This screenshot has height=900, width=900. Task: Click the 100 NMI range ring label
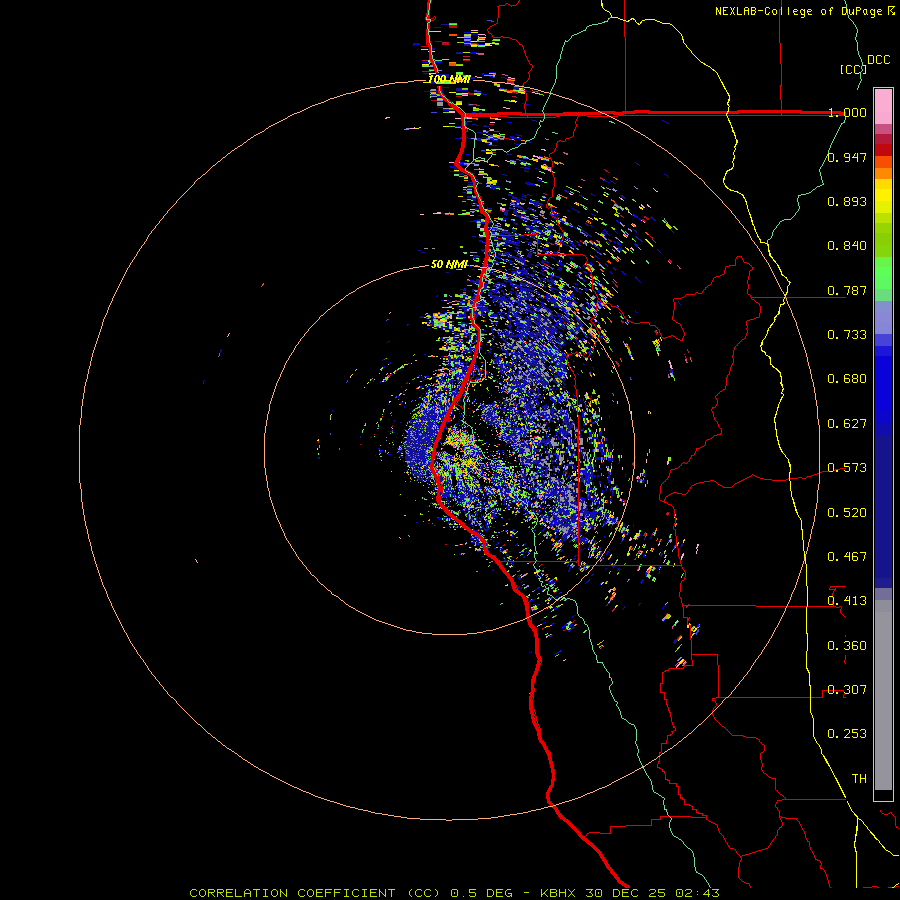pos(449,79)
